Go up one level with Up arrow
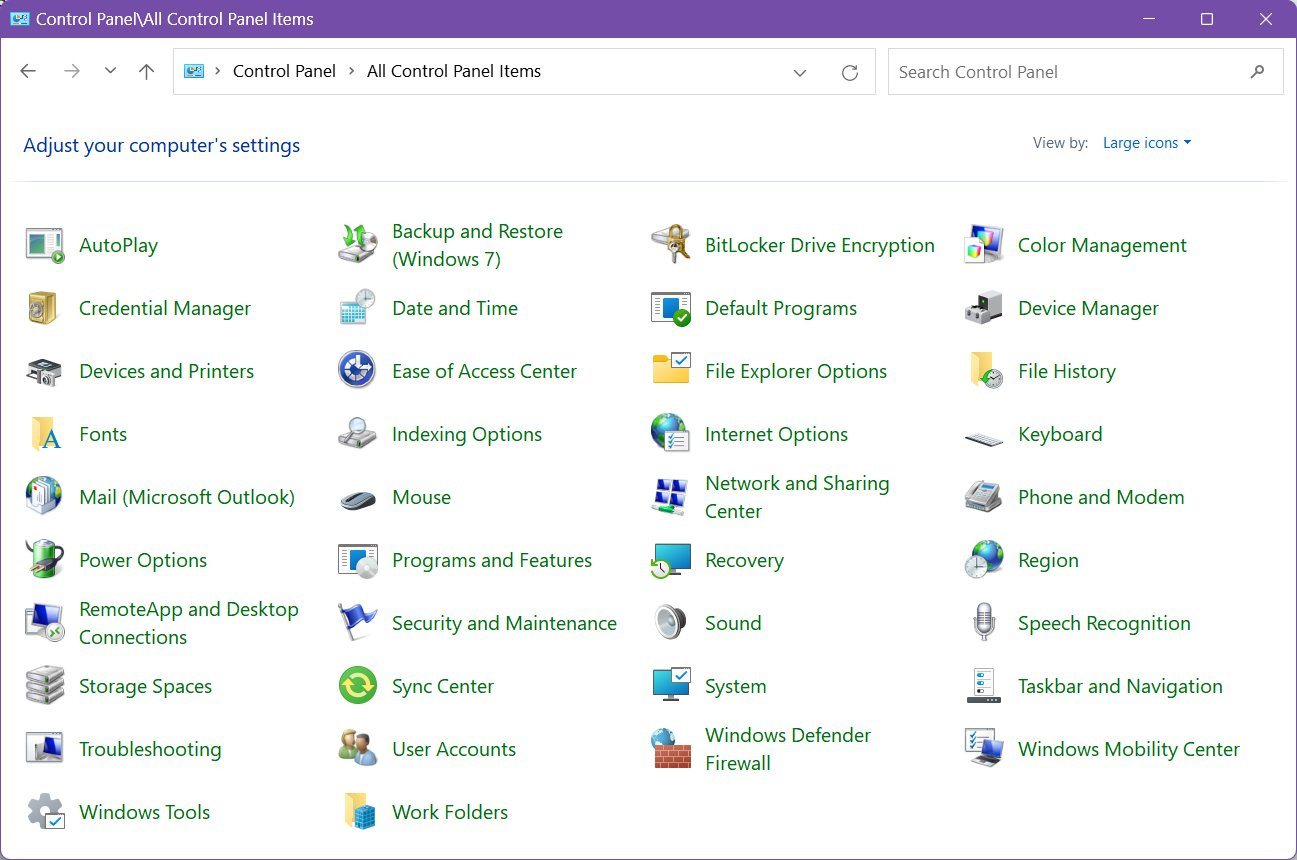 pos(147,71)
